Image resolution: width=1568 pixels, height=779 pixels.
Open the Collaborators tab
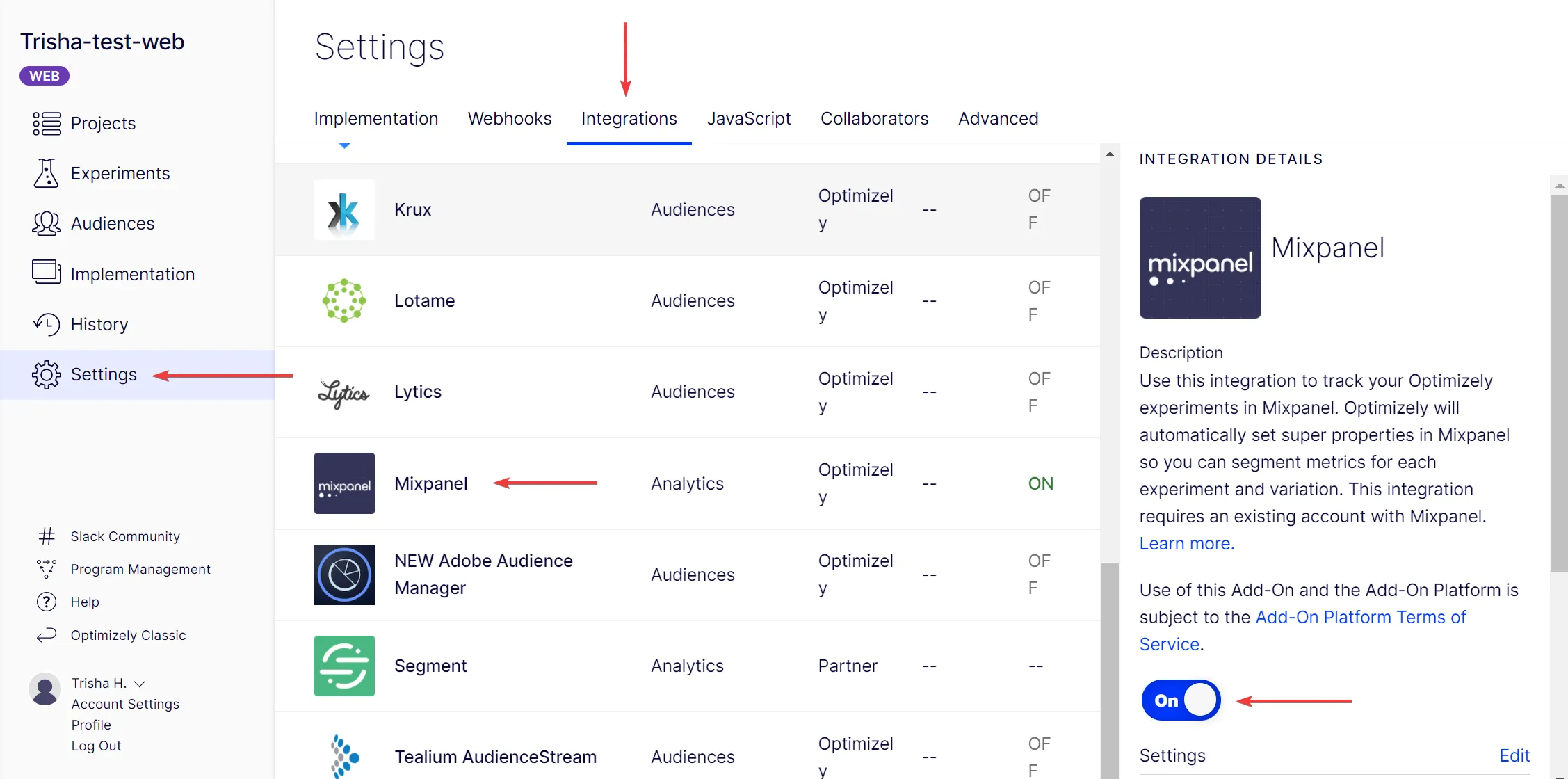[x=875, y=119]
